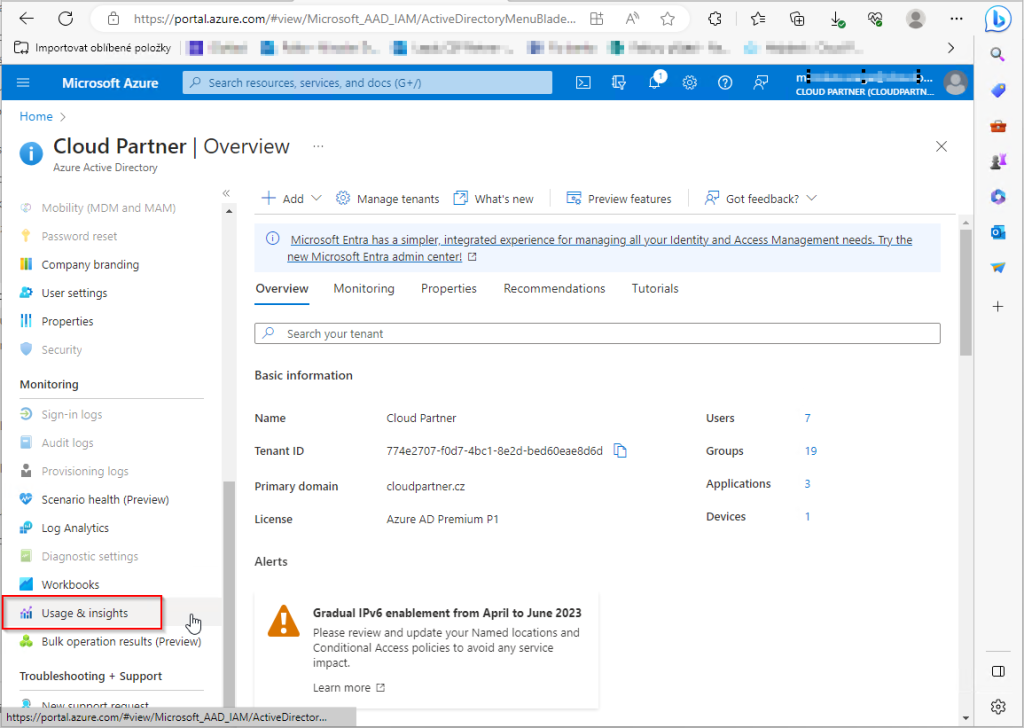Click Manage tenants button

[x=387, y=198]
